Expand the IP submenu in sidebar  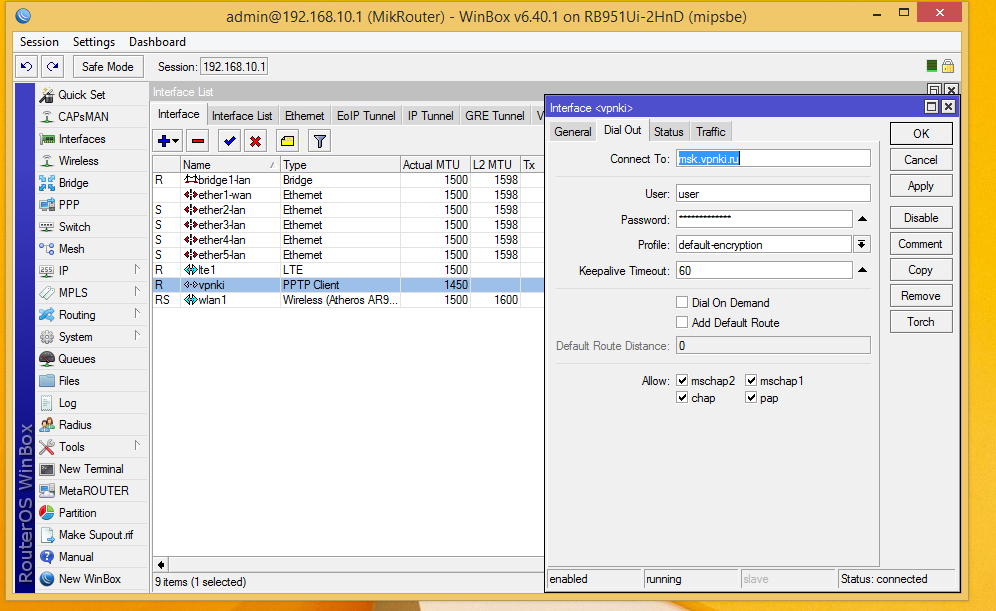(x=137, y=270)
